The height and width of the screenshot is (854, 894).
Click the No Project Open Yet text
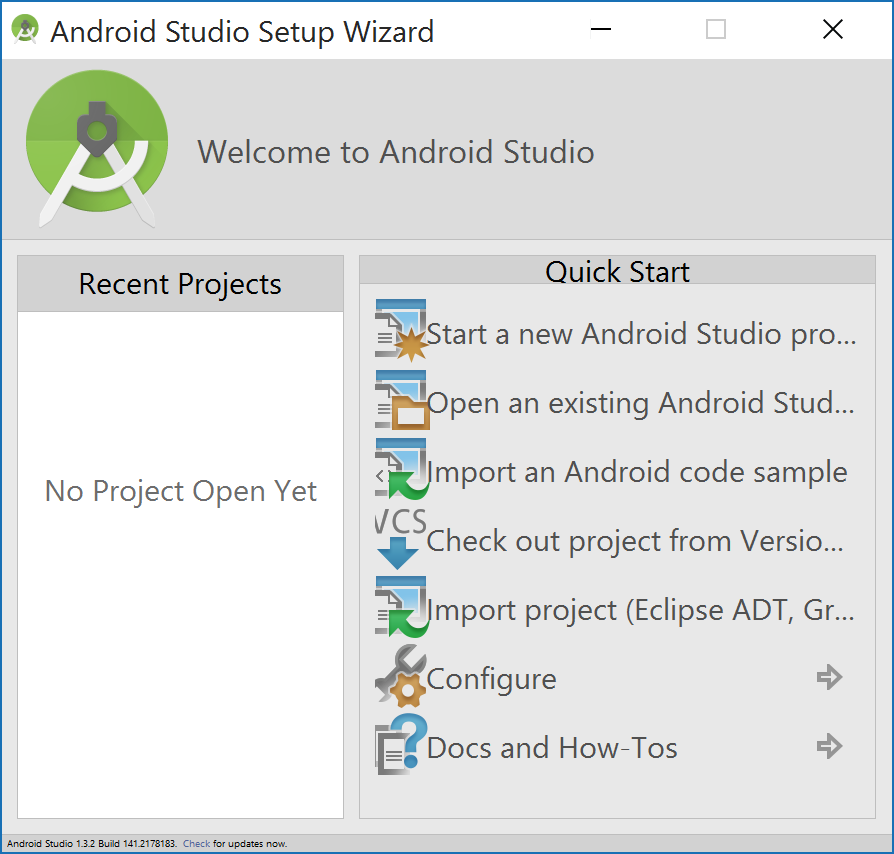180,491
